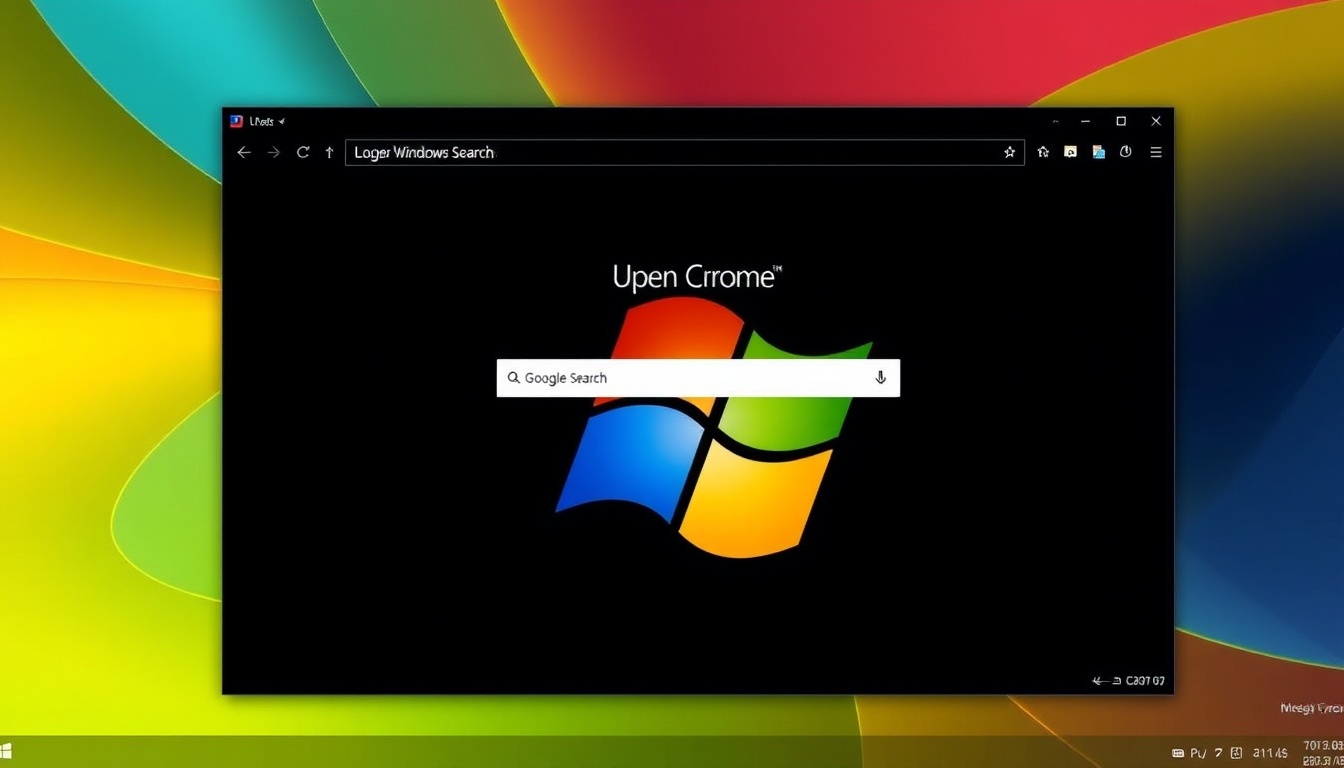This screenshot has width=1344, height=768.
Task: Open the hamburger menu in the browser
Action: (x=1156, y=152)
